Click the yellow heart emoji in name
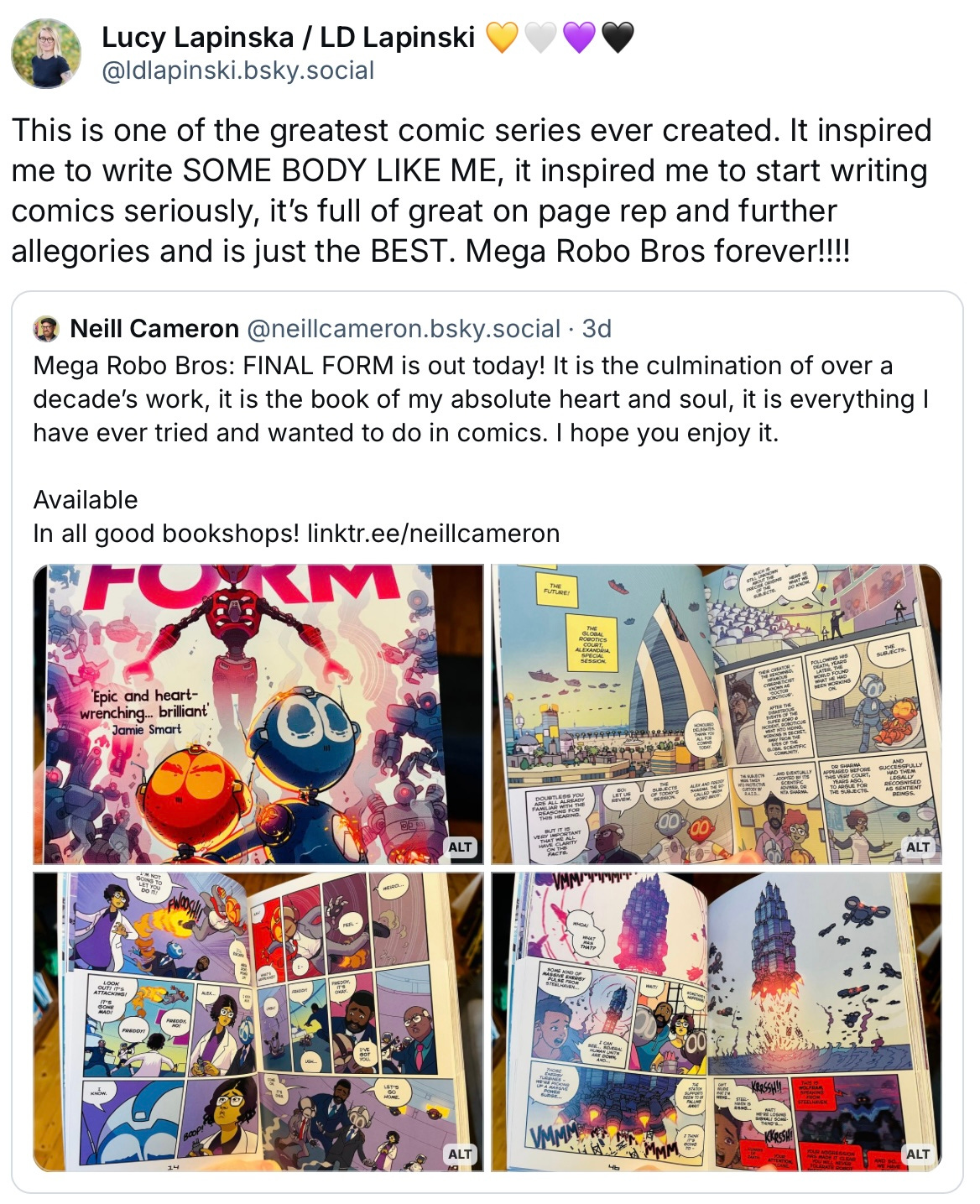This screenshot has width=980, height=1204. [x=502, y=38]
